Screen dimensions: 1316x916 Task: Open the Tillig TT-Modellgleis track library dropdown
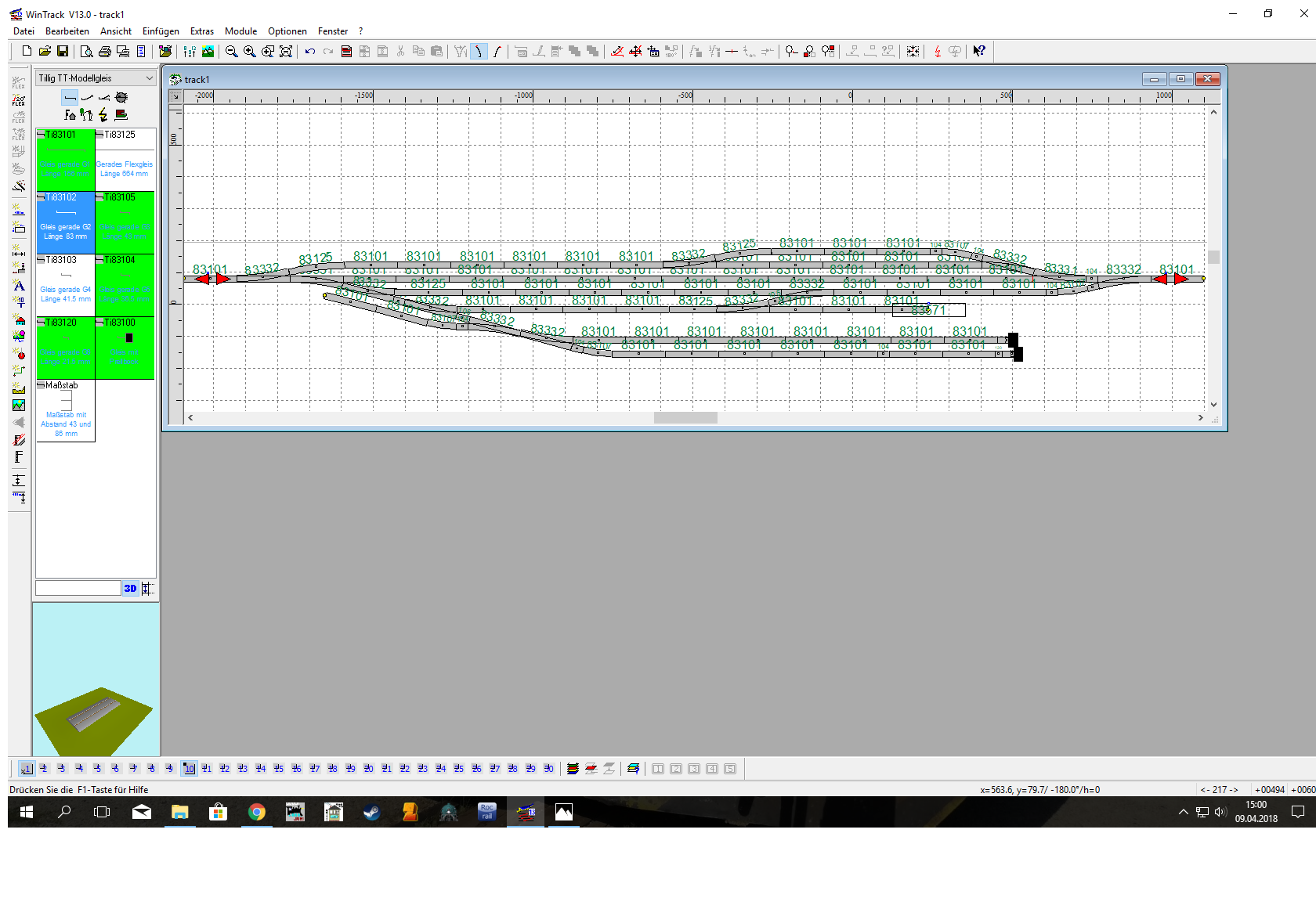point(96,78)
